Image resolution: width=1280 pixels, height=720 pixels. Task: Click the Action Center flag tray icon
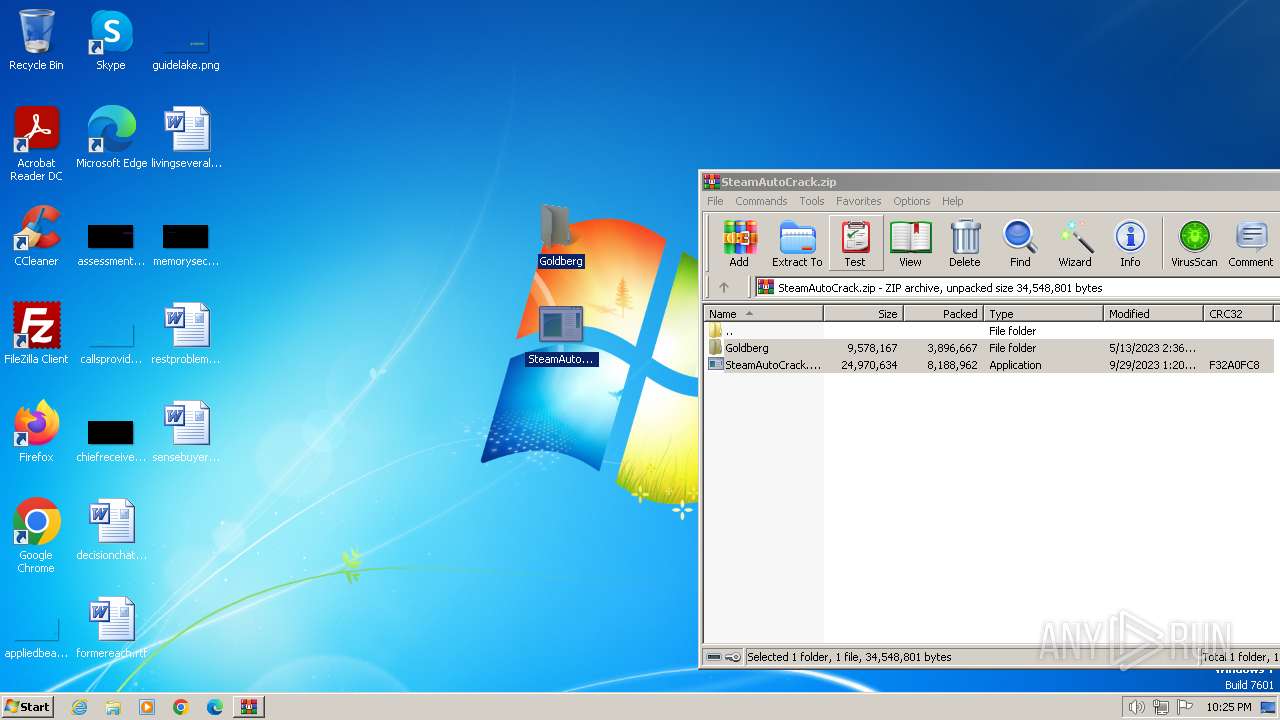pos(1185,707)
